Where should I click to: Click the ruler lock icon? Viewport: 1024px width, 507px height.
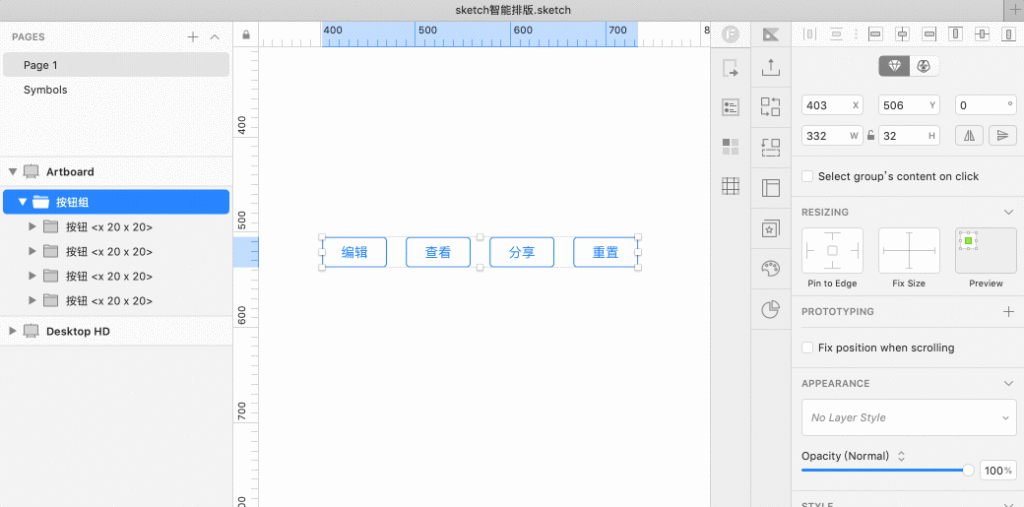pos(246,35)
